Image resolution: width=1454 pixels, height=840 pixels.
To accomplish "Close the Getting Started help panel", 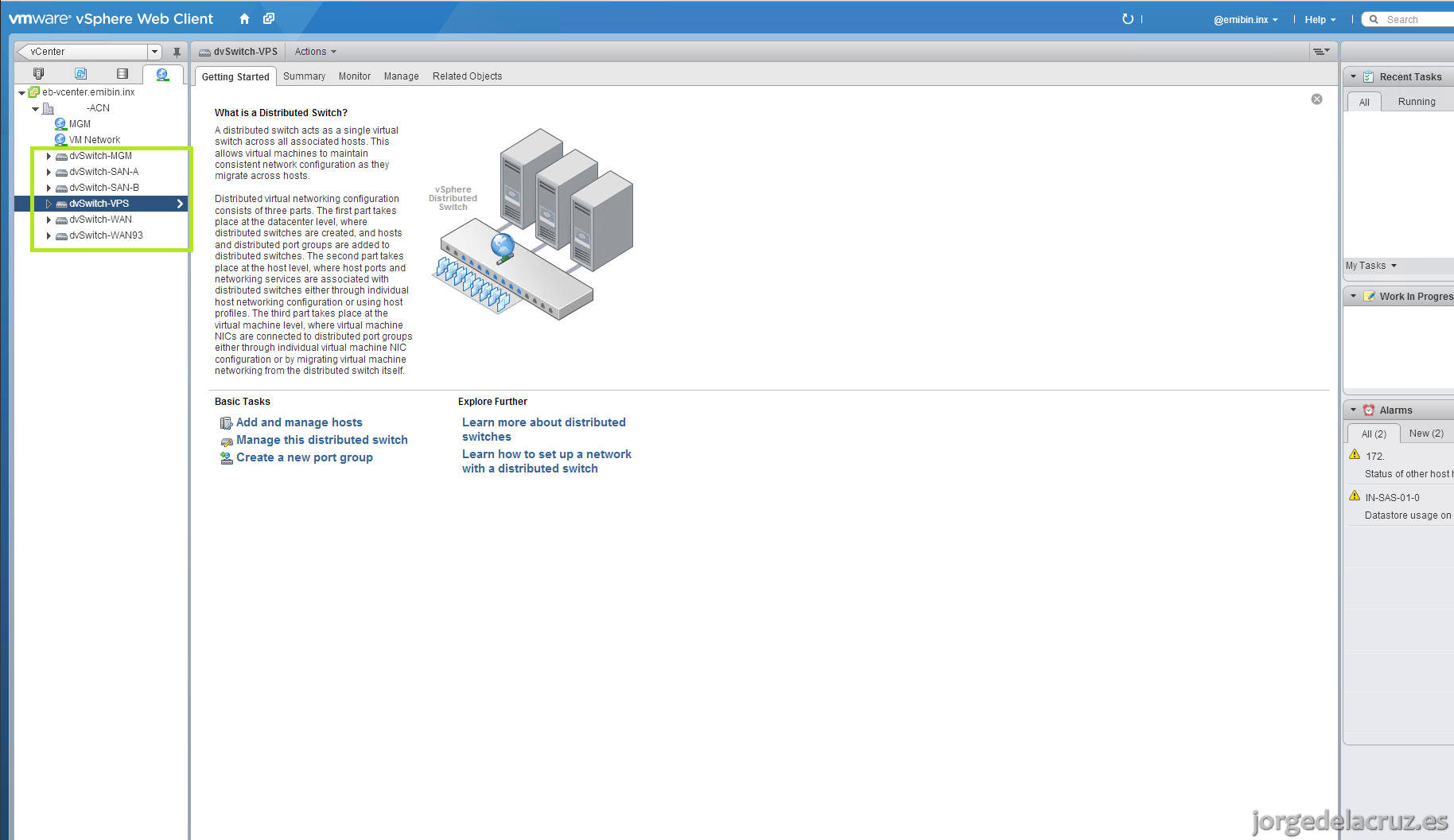I will [x=1316, y=99].
